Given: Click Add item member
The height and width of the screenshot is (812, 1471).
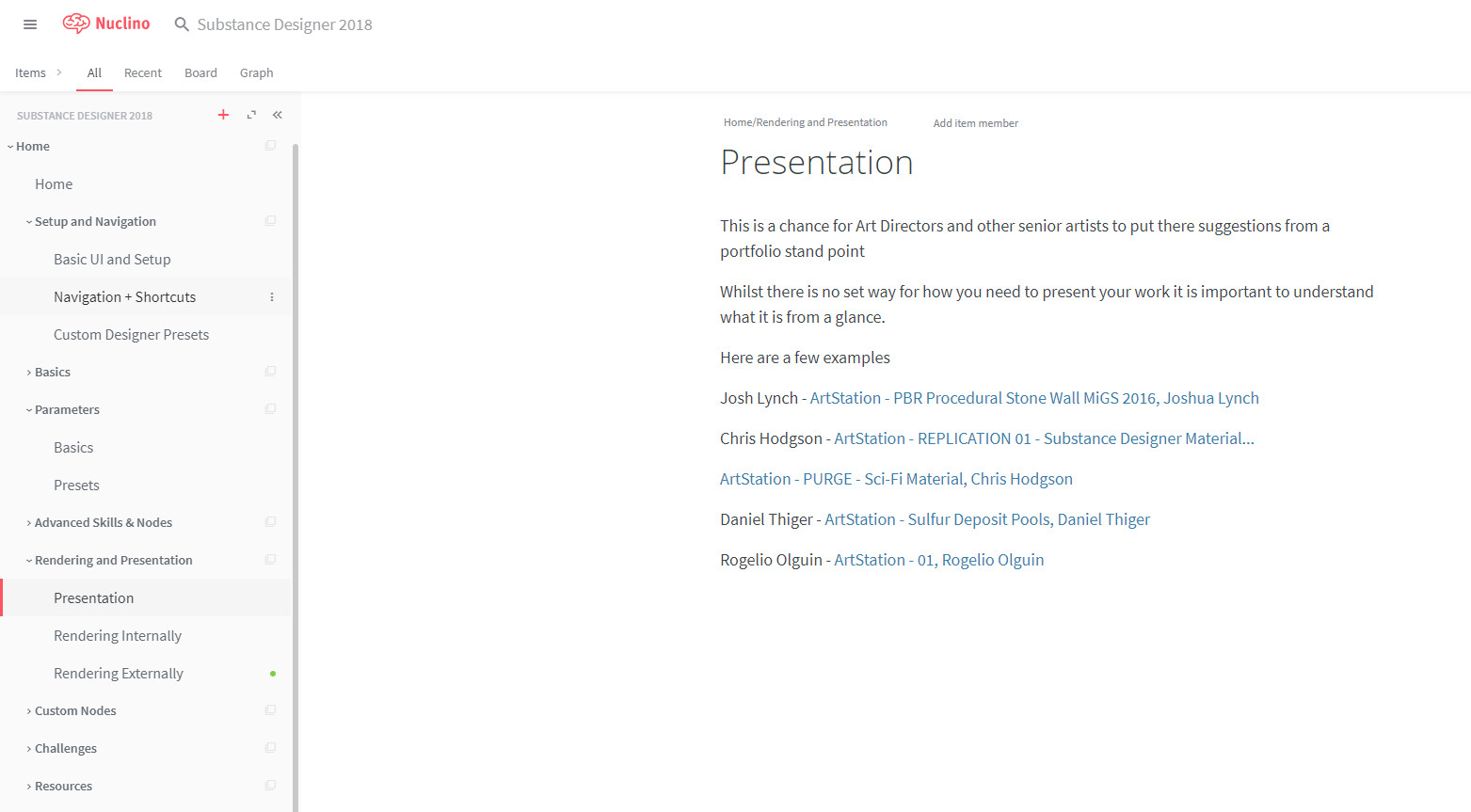Looking at the screenshot, I should click(975, 123).
